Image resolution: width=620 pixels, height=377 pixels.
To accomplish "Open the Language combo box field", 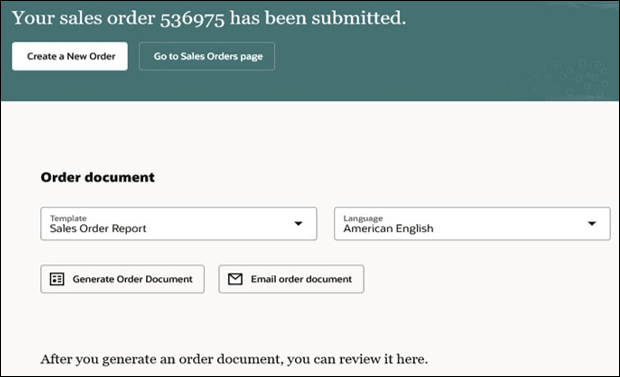I will [x=472, y=224].
